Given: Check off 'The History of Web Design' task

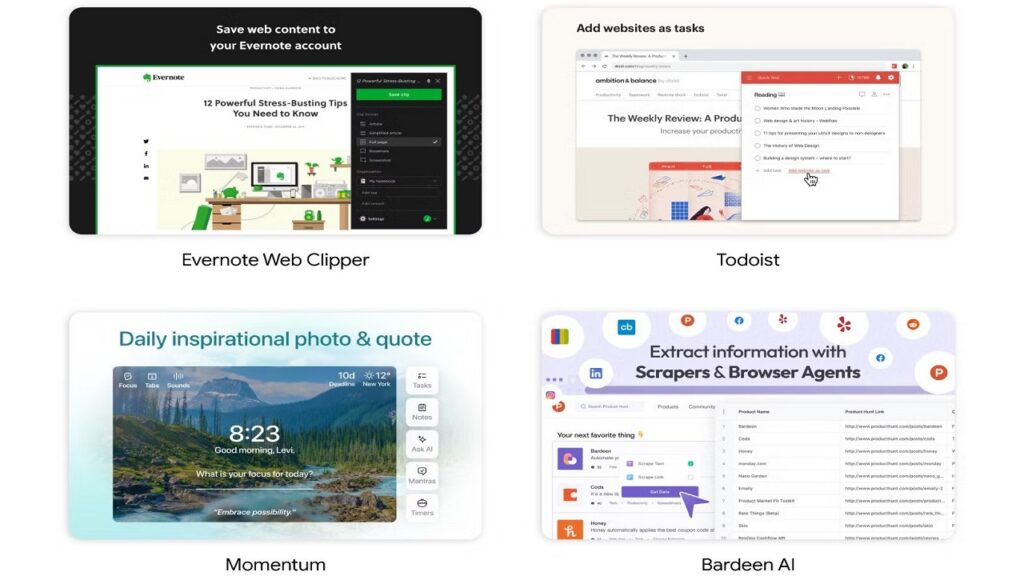Looking at the screenshot, I should [x=758, y=146].
